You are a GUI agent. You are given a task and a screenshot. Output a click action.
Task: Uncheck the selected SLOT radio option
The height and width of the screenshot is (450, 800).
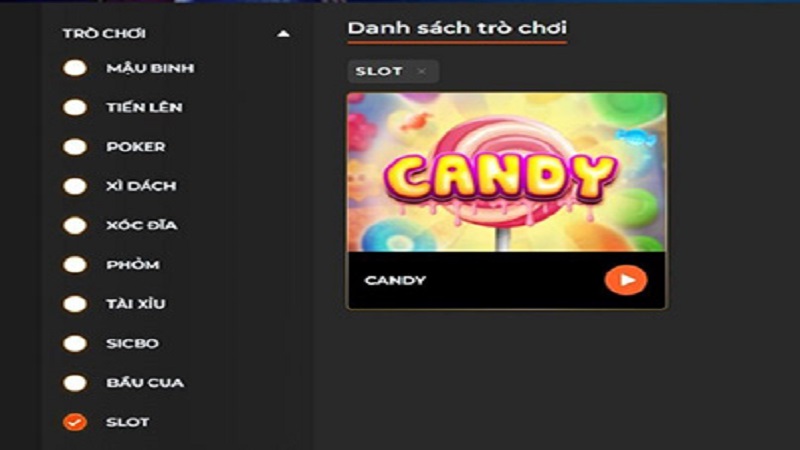(x=75, y=422)
